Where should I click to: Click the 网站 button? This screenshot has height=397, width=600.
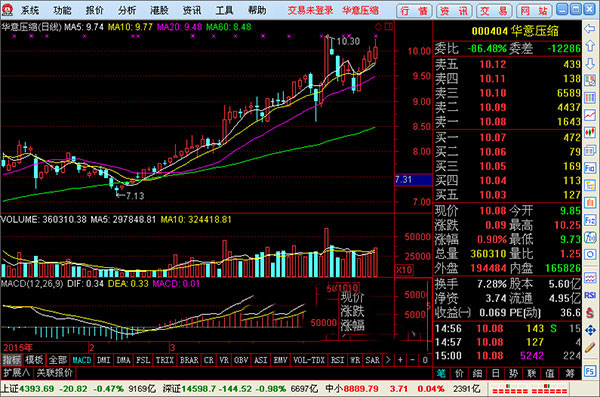pos(534,11)
